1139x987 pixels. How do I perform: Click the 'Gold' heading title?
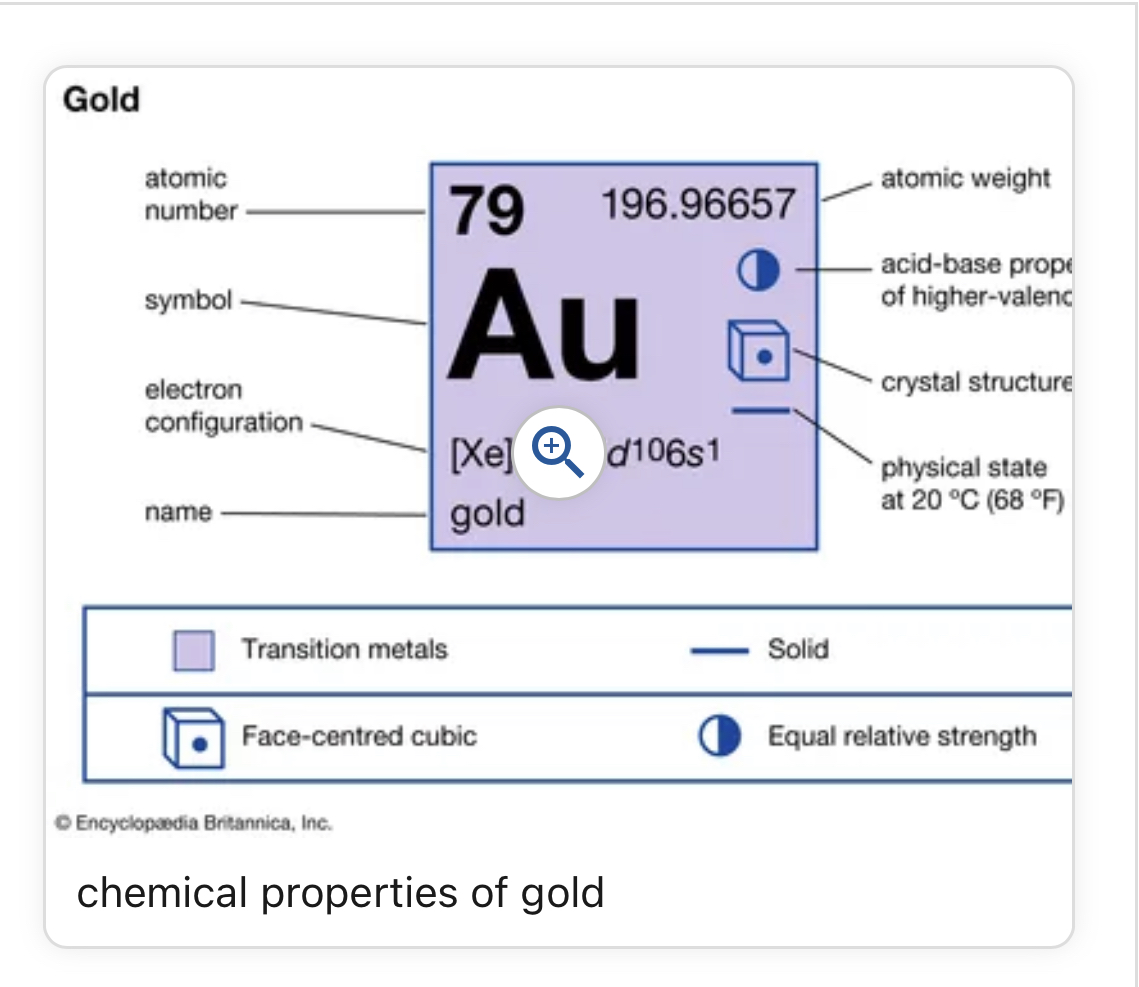101,99
